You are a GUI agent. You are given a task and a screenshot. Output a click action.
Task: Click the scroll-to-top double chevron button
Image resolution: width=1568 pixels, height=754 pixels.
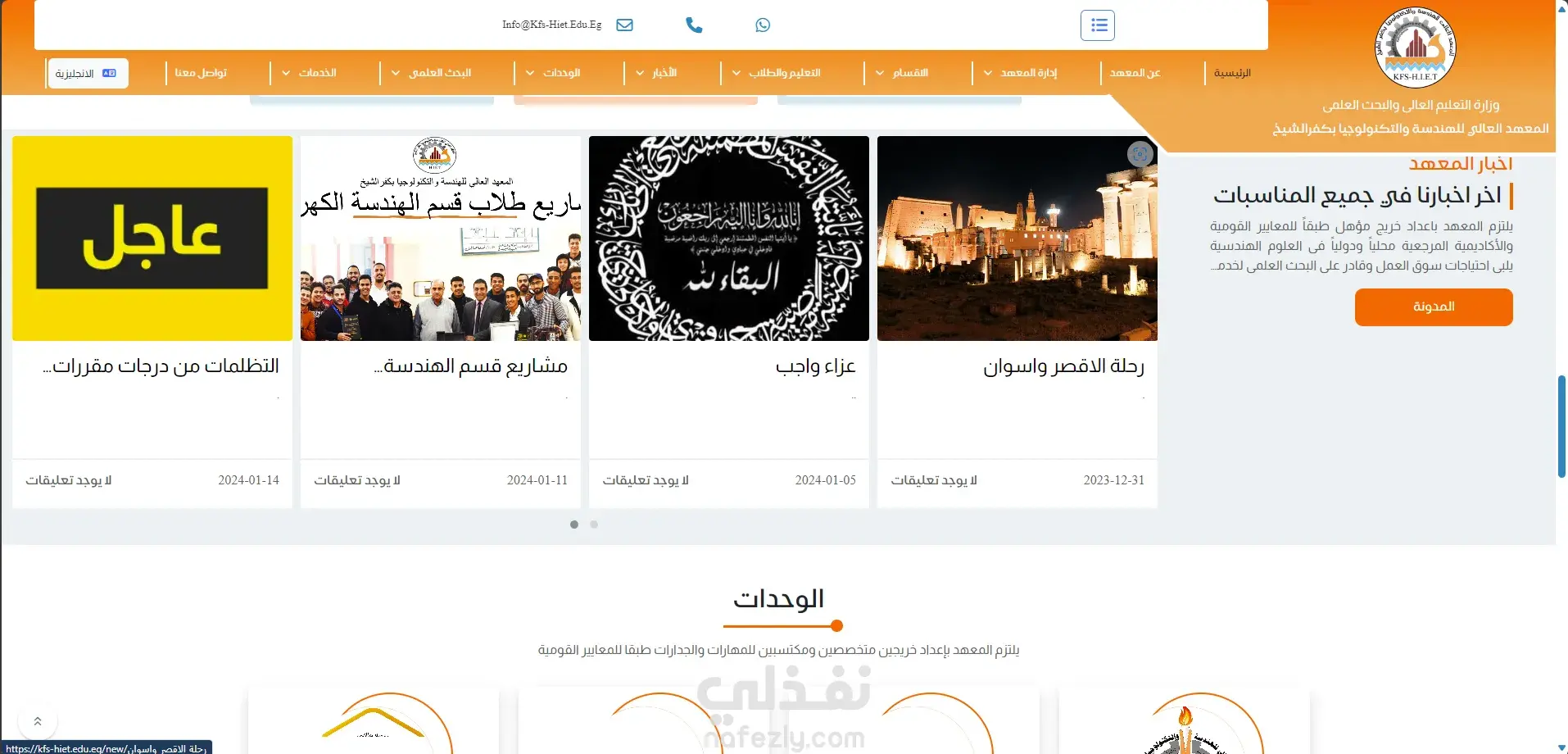[x=38, y=721]
